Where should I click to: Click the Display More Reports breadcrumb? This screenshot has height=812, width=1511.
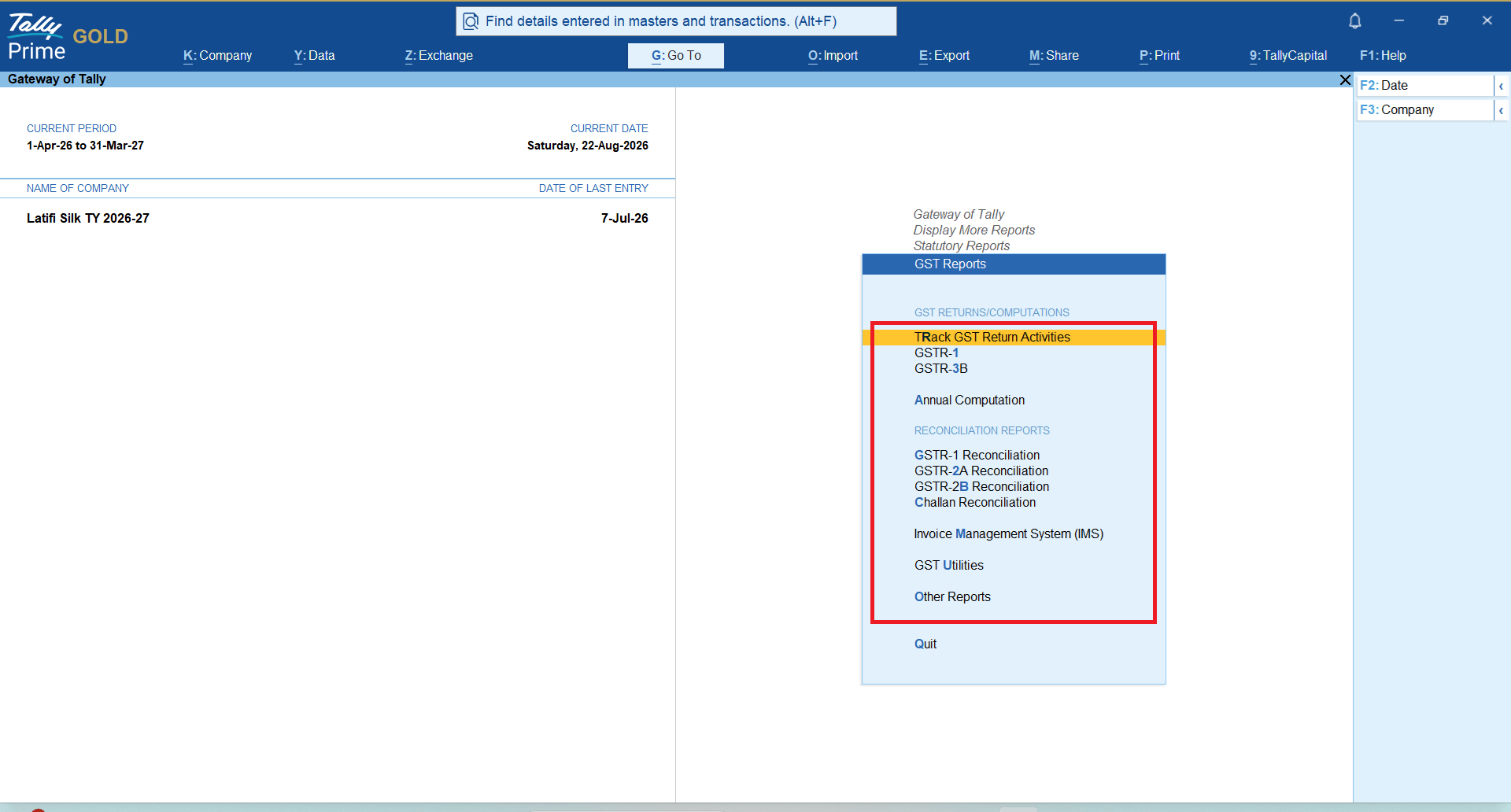(973, 231)
